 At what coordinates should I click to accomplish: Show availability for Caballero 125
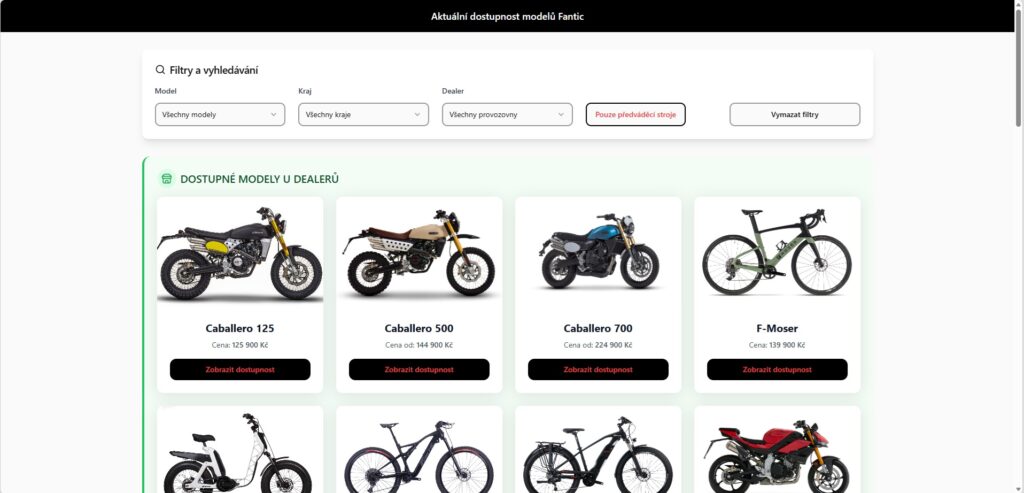[x=240, y=370]
